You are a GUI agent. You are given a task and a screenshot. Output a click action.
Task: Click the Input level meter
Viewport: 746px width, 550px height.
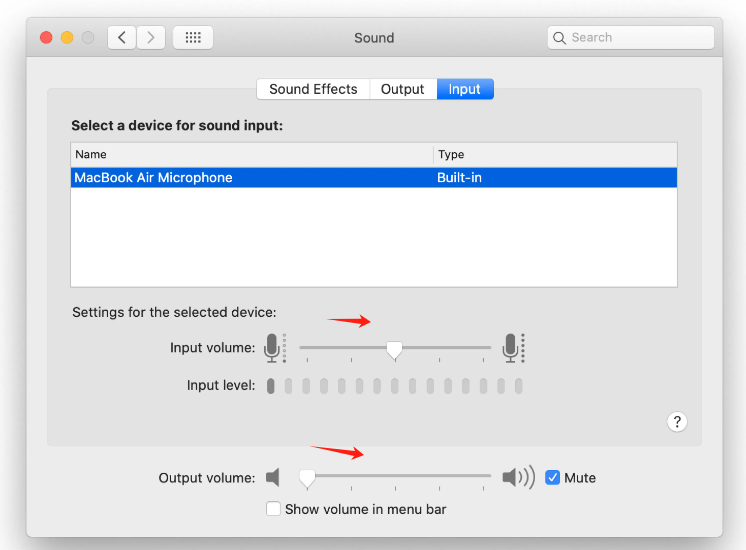click(394, 386)
